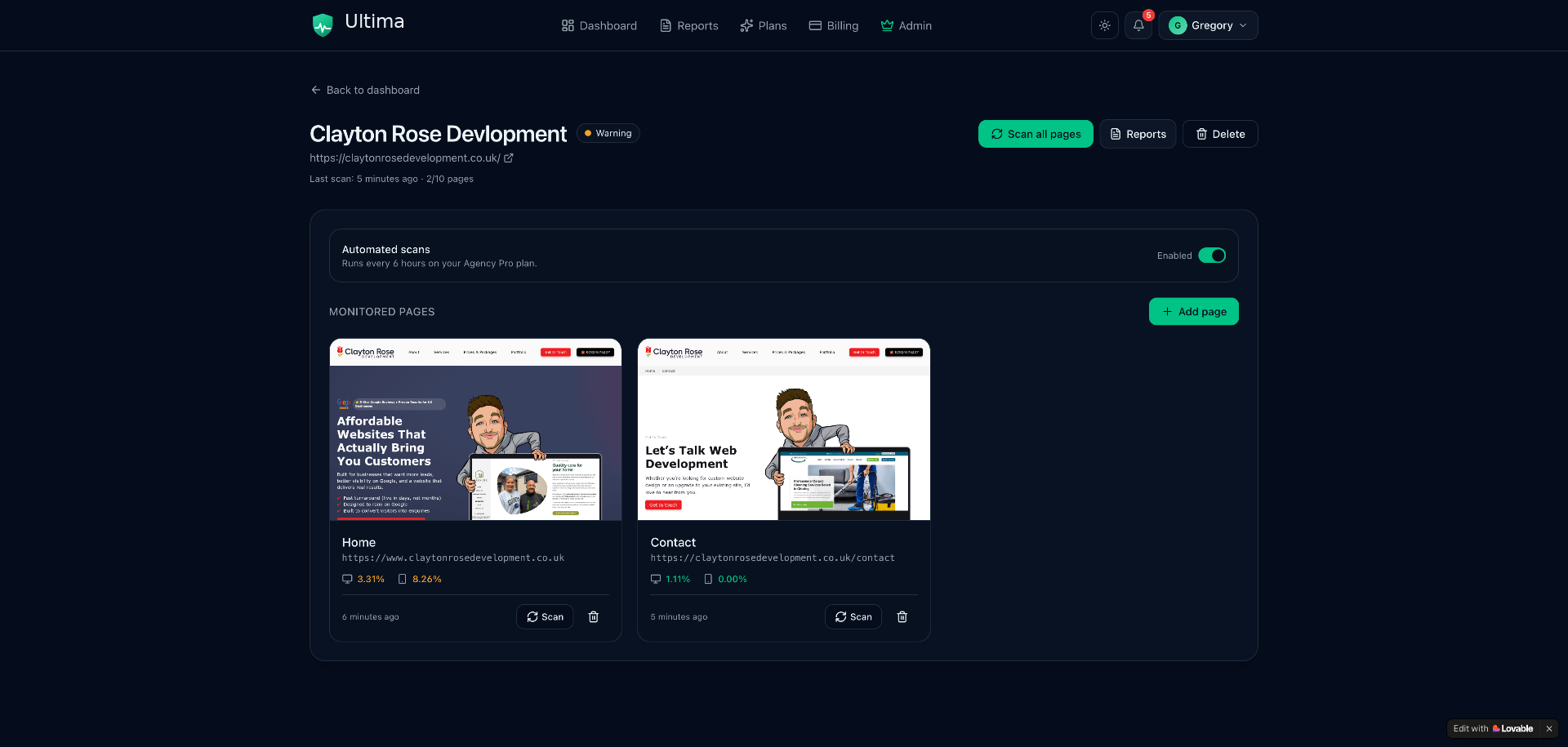The height and width of the screenshot is (747, 1568).
Task: Open the Home page screenshot thumbnail
Action: tap(475, 429)
